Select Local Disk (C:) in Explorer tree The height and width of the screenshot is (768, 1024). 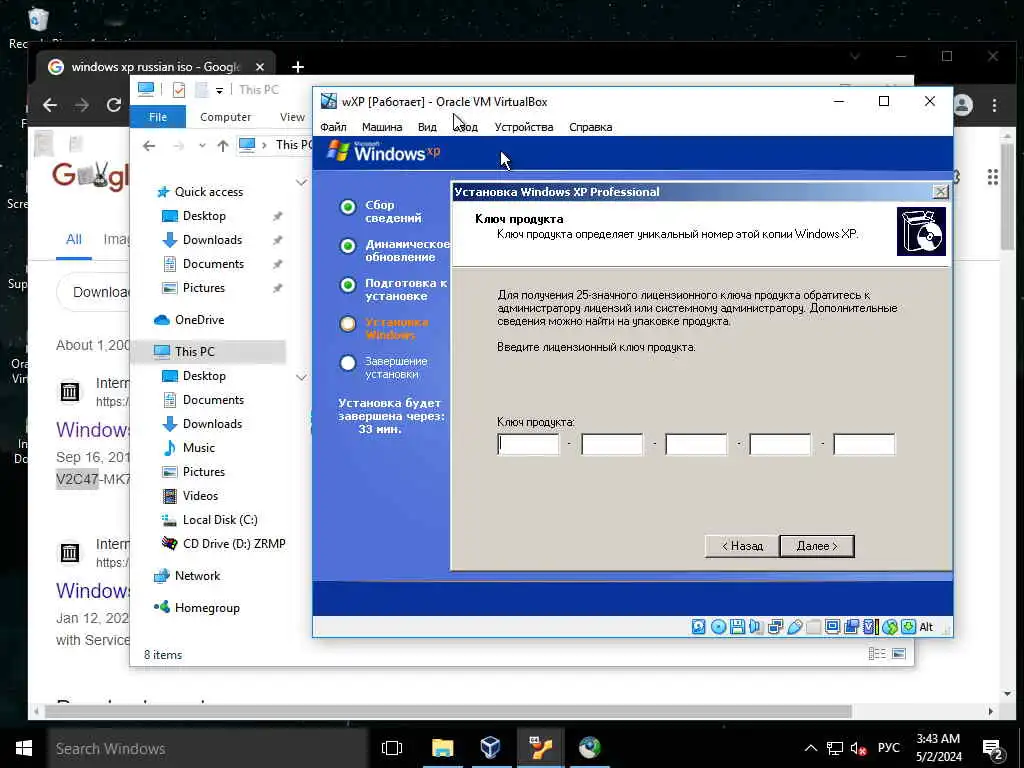click(220, 520)
